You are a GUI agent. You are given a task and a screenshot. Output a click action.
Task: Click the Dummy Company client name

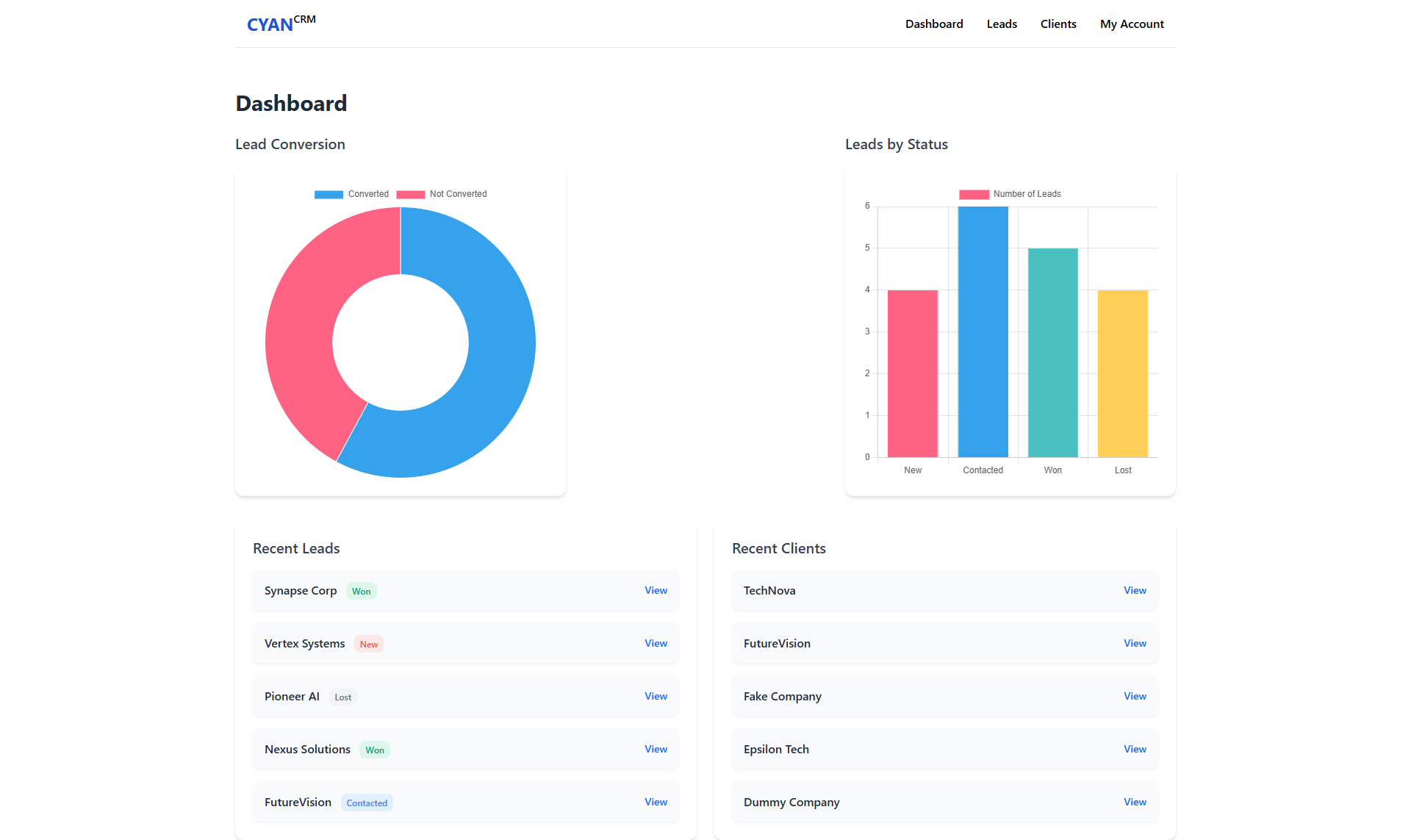pyautogui.click(x=791, y=803)
